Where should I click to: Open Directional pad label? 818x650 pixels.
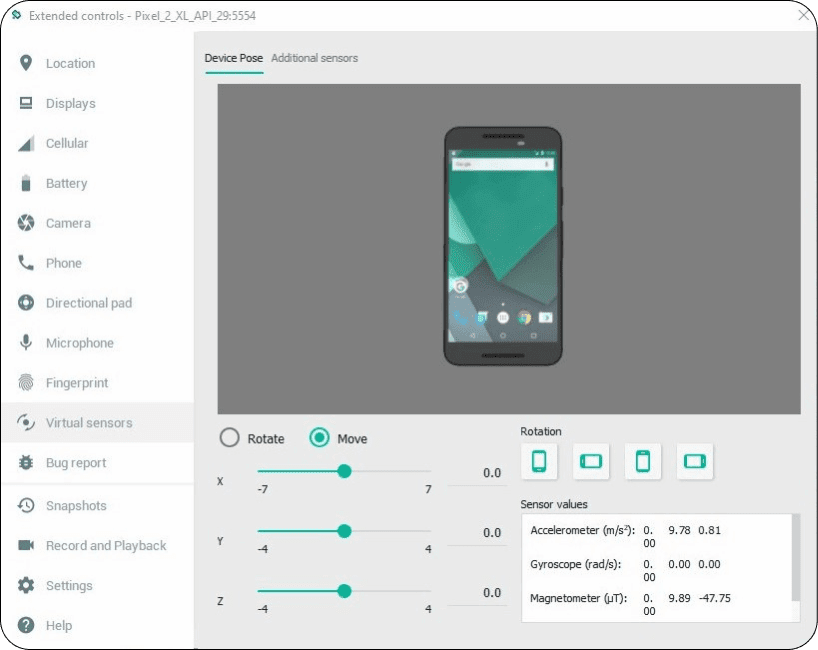coord(89,303)
